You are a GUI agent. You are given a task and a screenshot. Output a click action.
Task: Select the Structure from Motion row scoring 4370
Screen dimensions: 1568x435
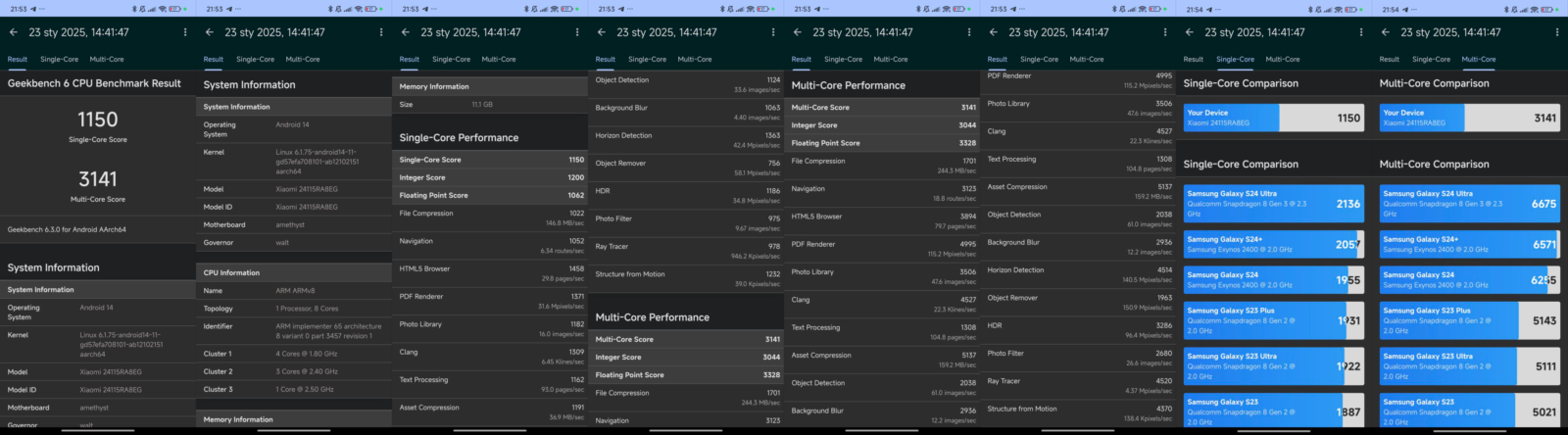1078,413
